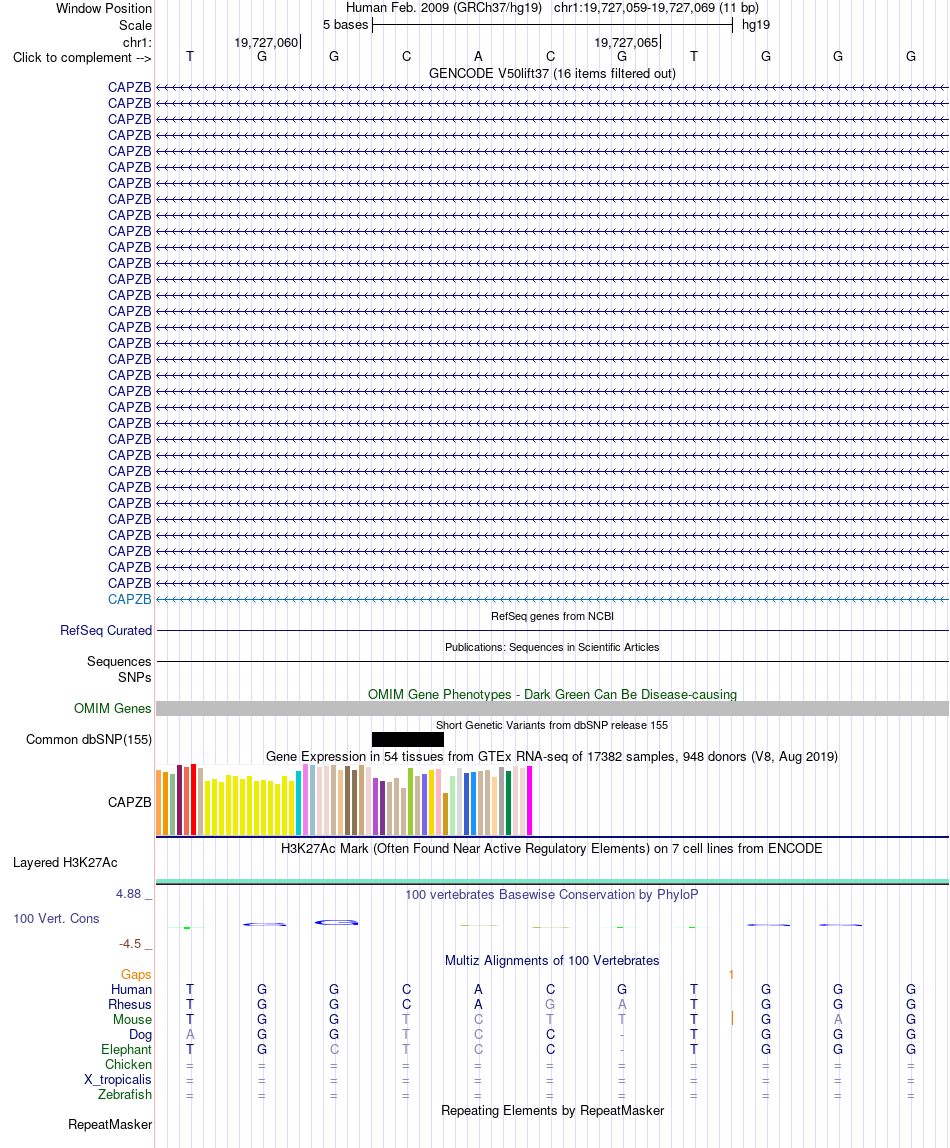
Task: Click base 'A' in the complement sequence row
Action: pos(478,56)
